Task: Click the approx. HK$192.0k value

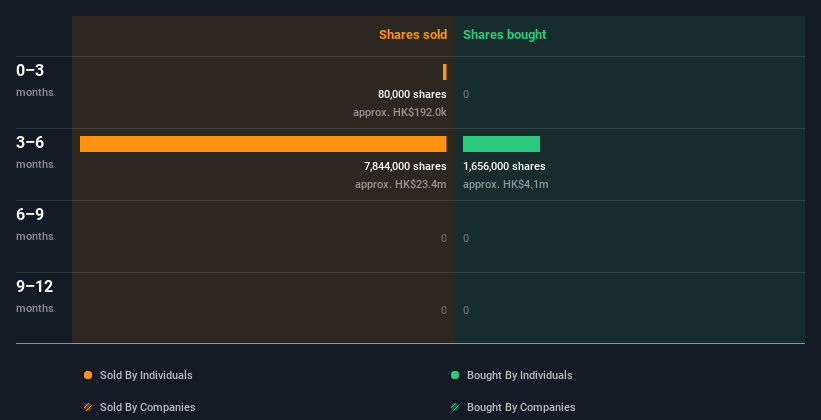Action: 400,112
